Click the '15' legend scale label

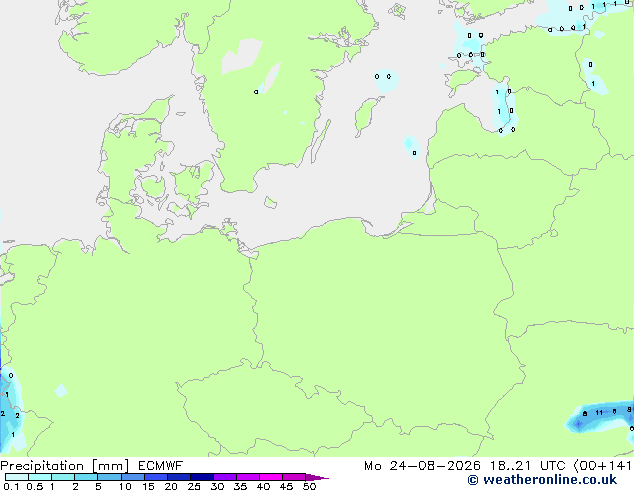[148, 486]
